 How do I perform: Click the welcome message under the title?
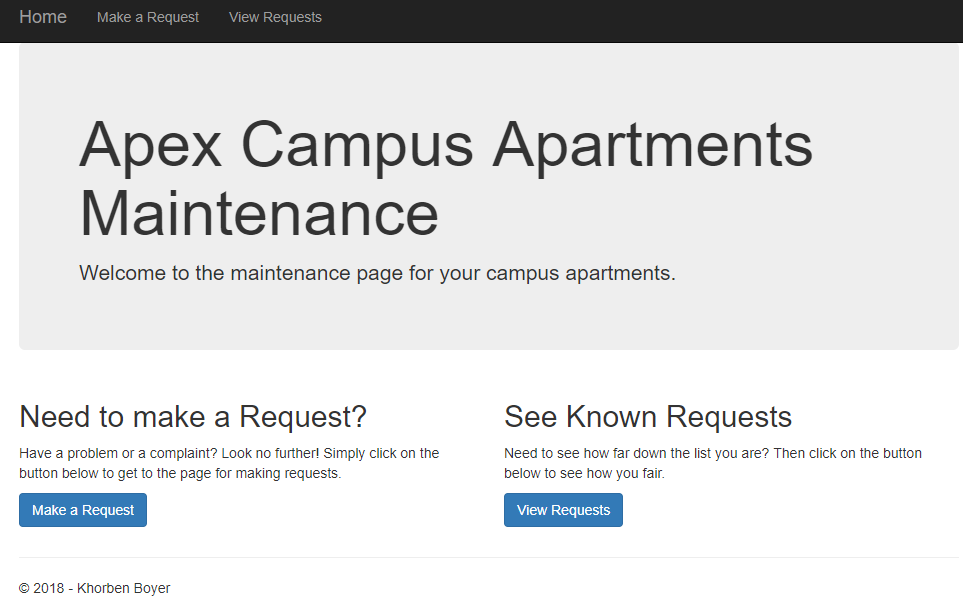(377, 273)
